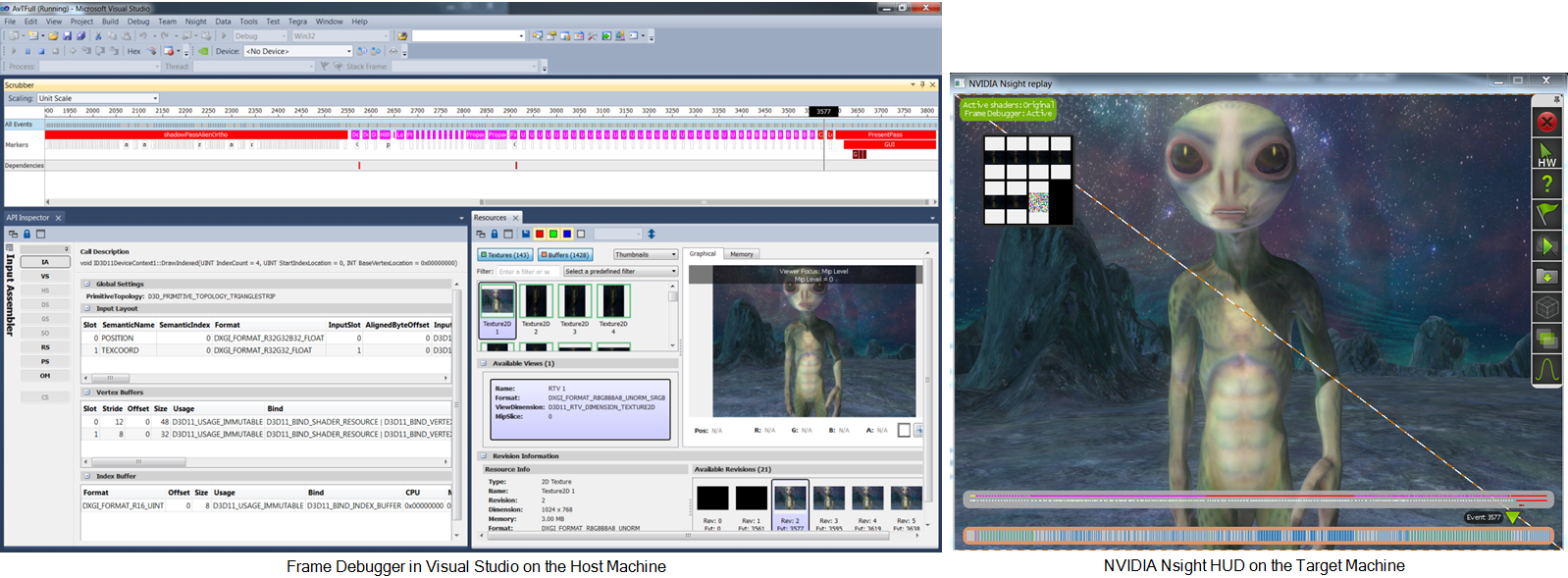Select the PS pipeline stage button
This screenshot has height=578, width=1568.
pyautogui.click(x=45, y=361)
